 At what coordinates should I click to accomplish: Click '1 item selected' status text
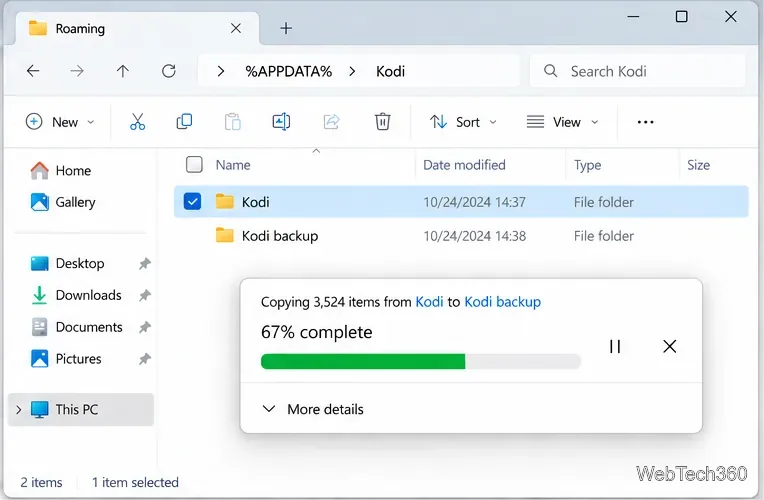[x=135, y=482]
